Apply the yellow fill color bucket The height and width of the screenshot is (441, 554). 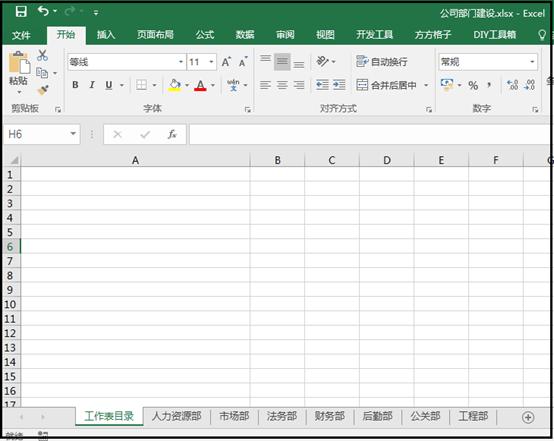(x=175, y=85)
